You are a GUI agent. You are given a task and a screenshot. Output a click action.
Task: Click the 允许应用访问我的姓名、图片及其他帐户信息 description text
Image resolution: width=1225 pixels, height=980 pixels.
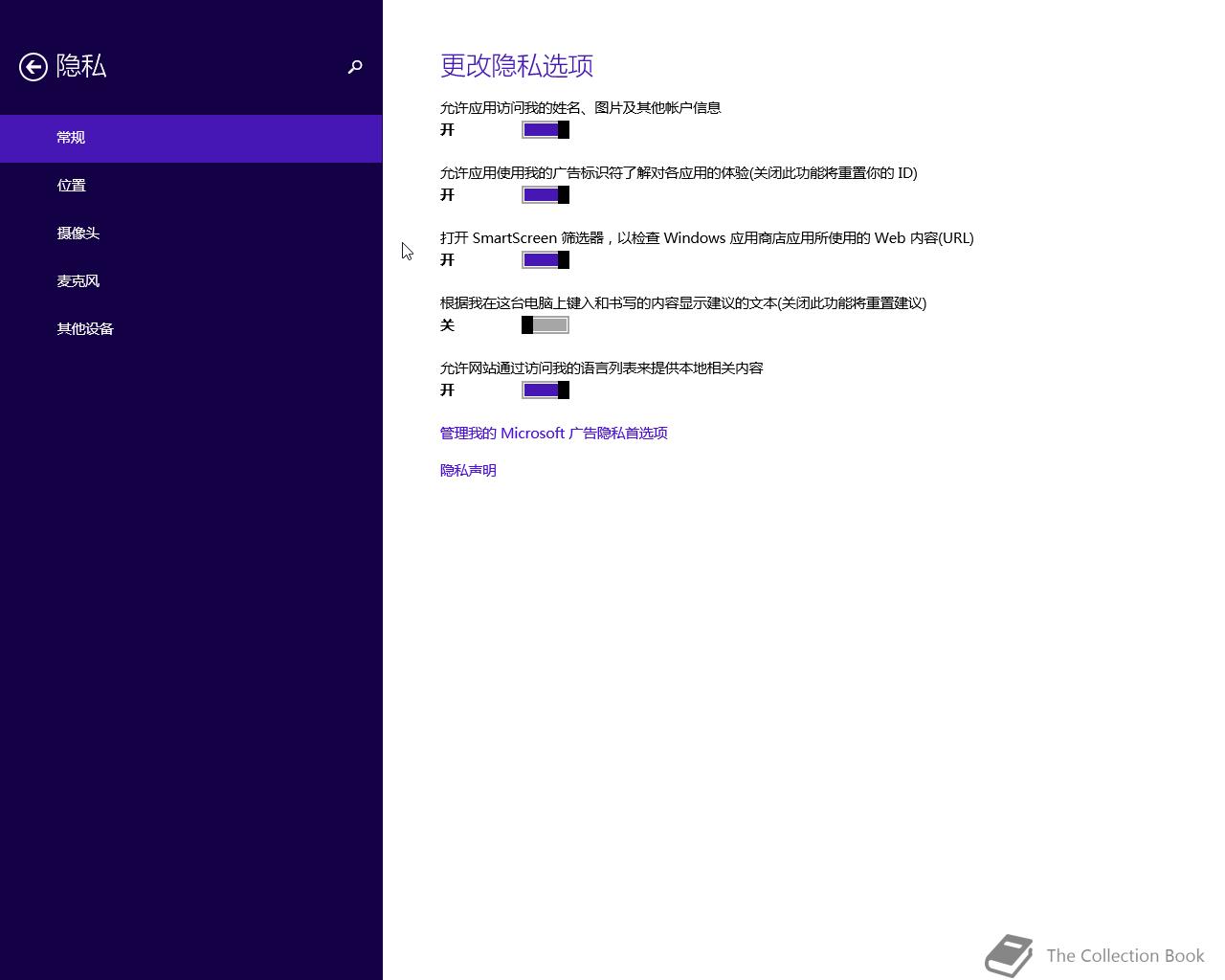point(581,108)
